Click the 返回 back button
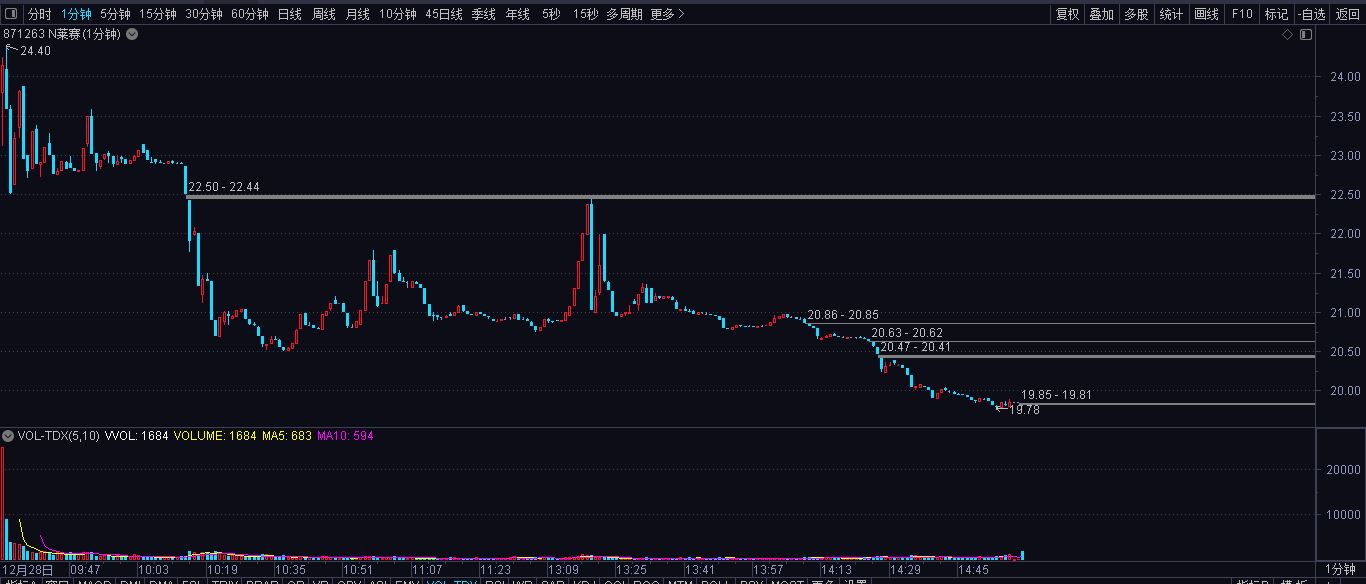Viewport: 1366px width, 584px height. point(1347,14)
